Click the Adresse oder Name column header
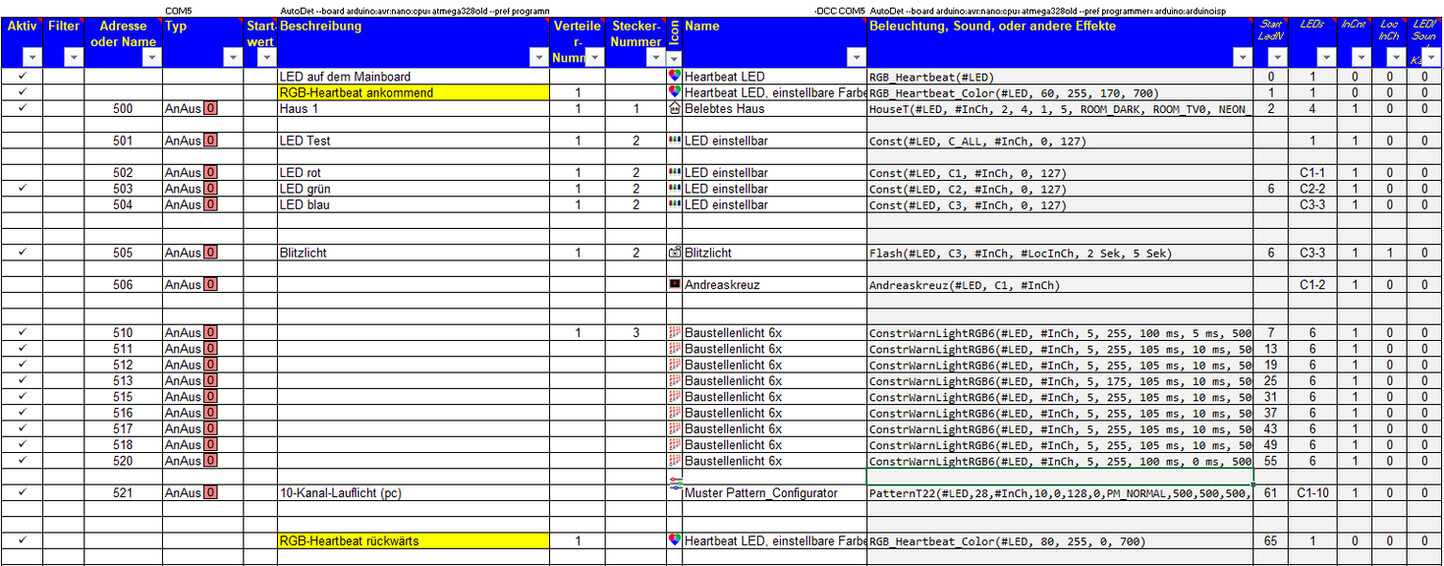This screenshot has width=1444, height=566. pos(123,34)
